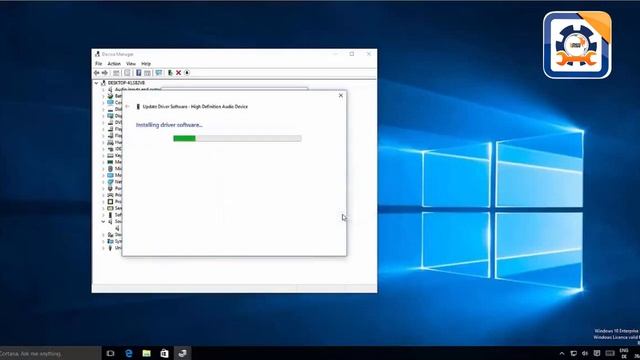Screen dimensions: 640x360
Task: Open Task View from the taskbar
Action: pos(110,353)
